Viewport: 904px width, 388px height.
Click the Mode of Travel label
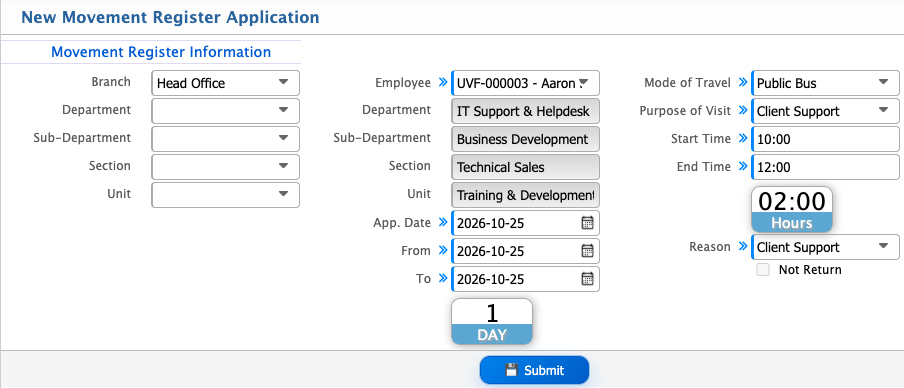point(687,82)
